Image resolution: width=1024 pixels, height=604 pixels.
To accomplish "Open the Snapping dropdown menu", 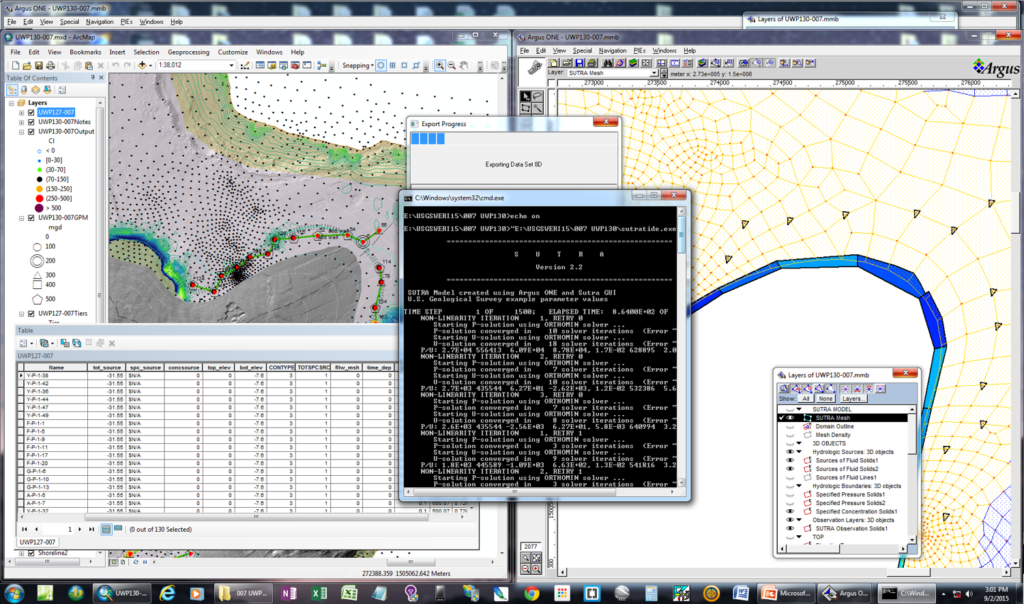I will tap(358, 65).
